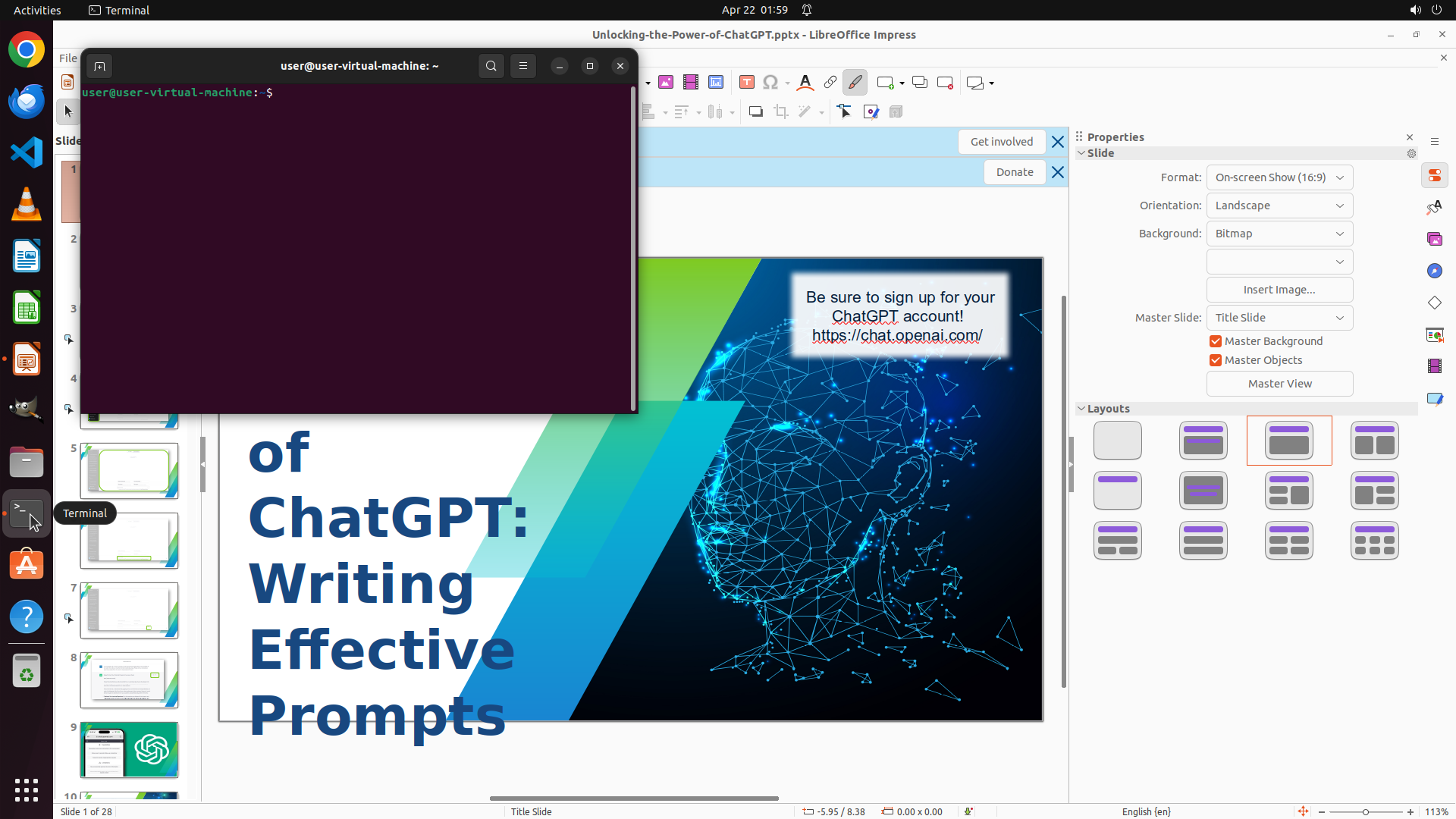
Task: Open the Background type dropdown
Action: 1279,234
